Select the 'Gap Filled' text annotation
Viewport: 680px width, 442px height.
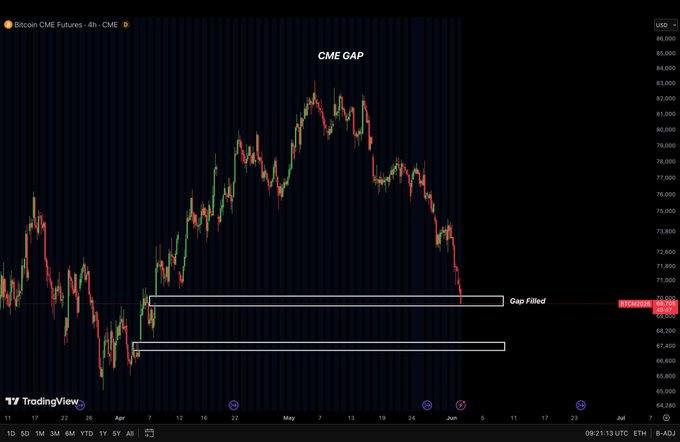527,301
